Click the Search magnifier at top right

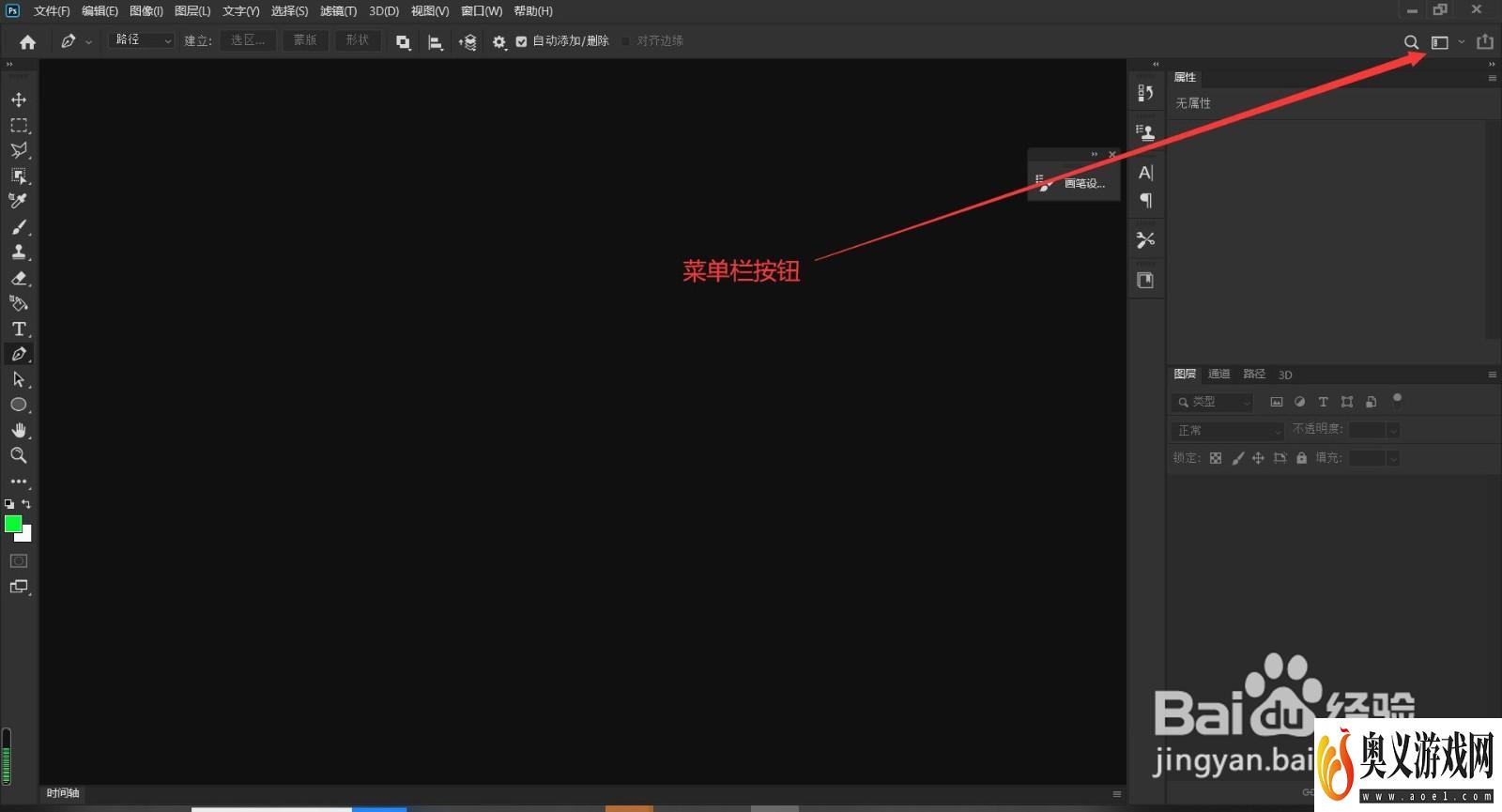pos(1411,42)
